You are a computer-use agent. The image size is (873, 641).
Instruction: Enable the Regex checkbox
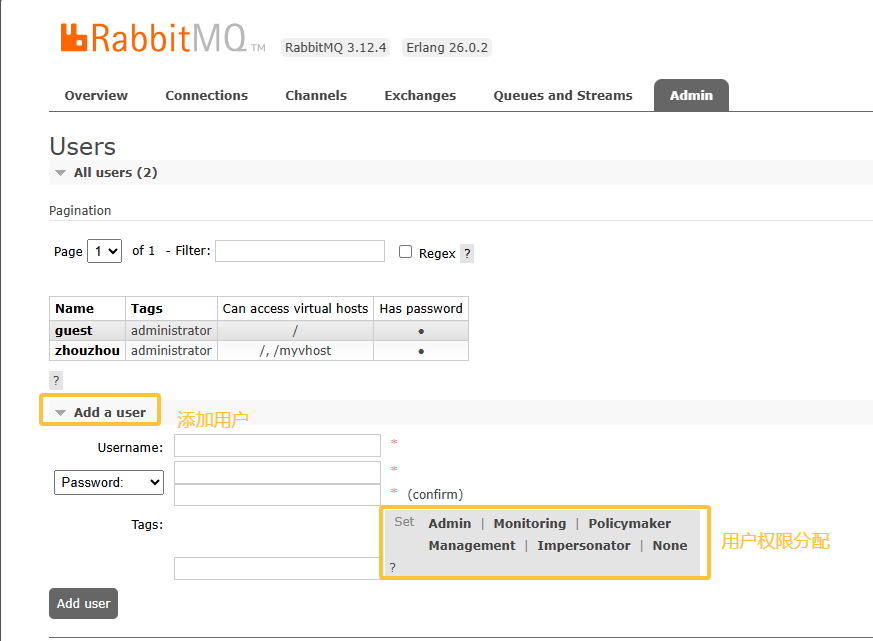coord(405,252)
